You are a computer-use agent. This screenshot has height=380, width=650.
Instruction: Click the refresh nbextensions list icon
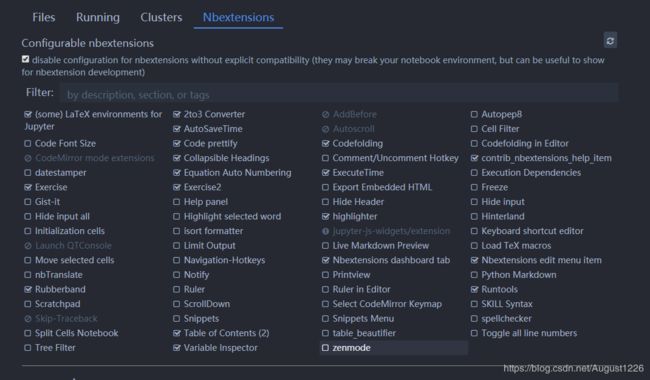pos(610,41)
